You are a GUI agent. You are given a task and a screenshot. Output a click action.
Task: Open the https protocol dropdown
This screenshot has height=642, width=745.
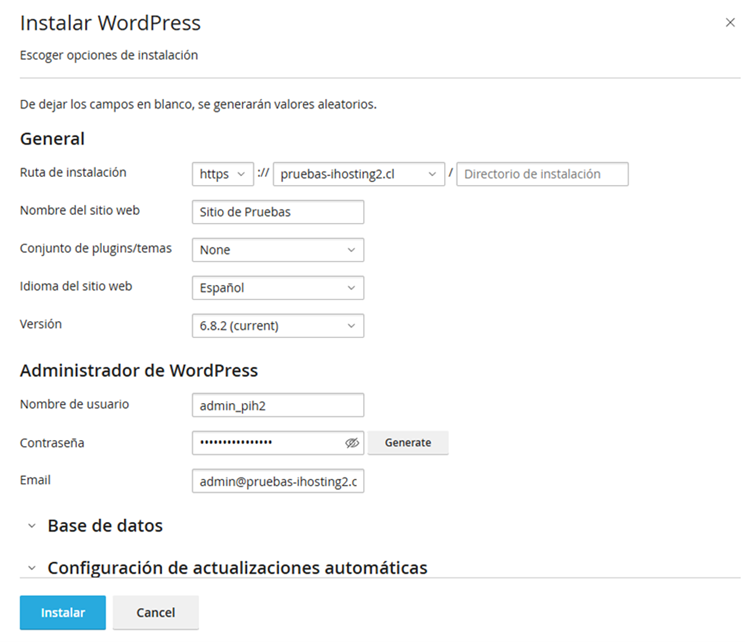[x=222, y=174]
